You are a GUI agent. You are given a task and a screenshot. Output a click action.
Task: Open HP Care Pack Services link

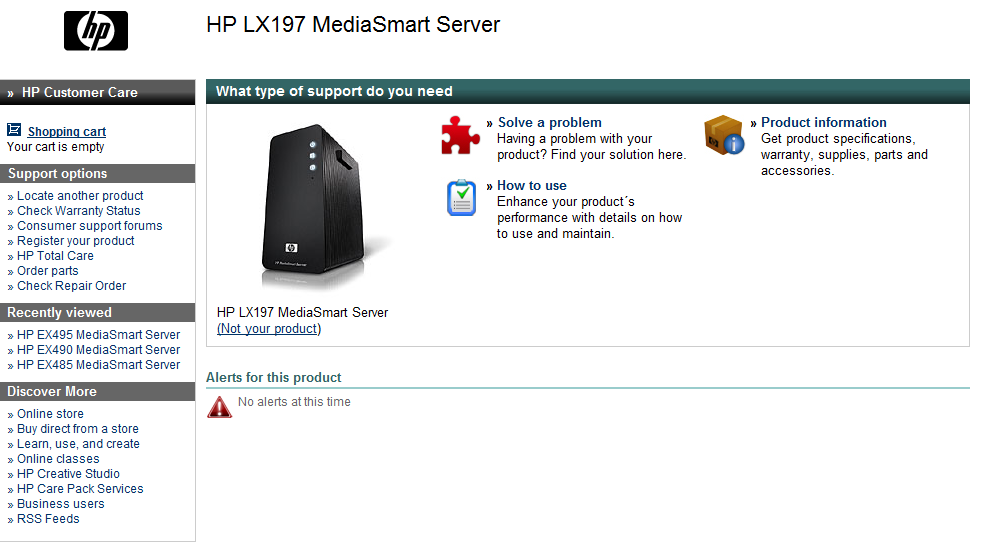tap(80, 489)
